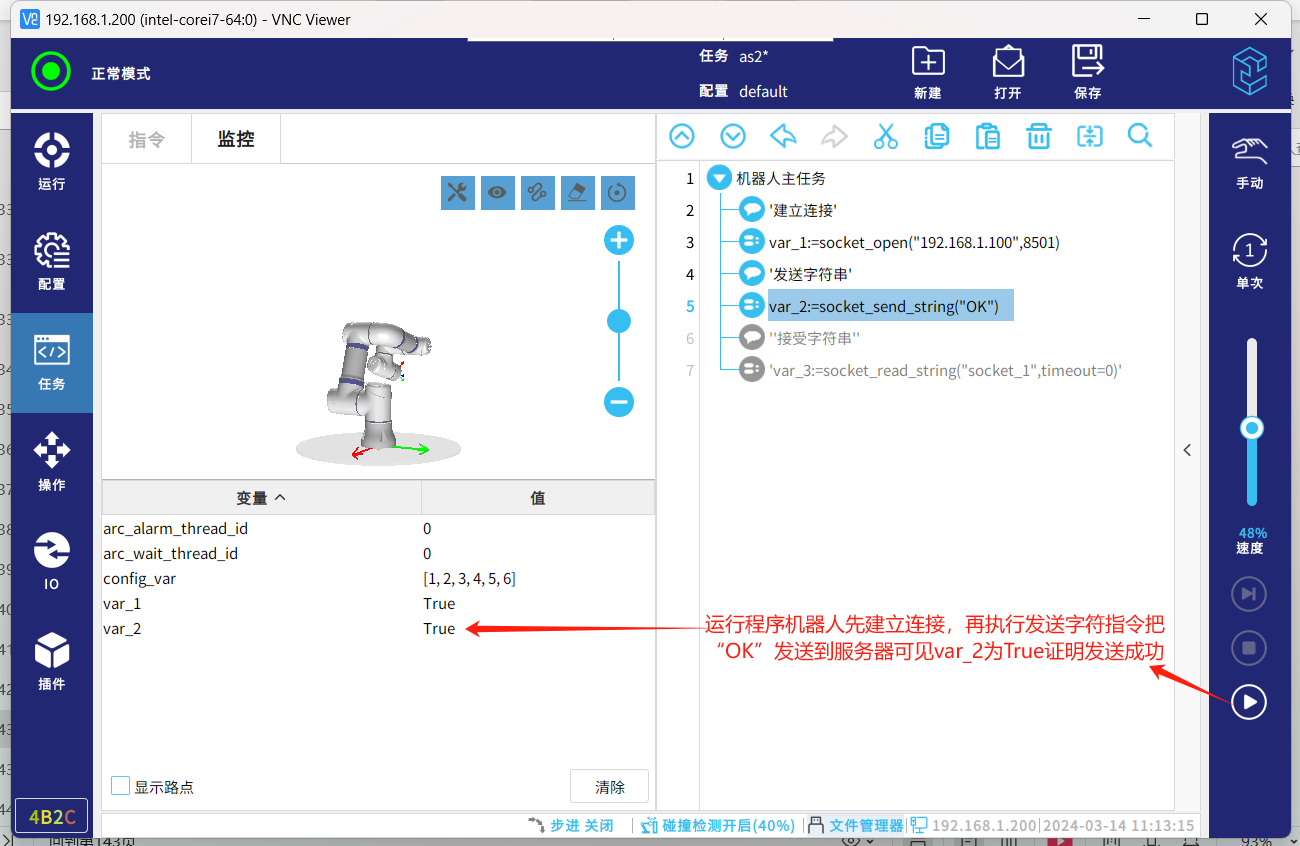
Task: Enable the 显示路点 checkbox
Action: tap(121, 786)
